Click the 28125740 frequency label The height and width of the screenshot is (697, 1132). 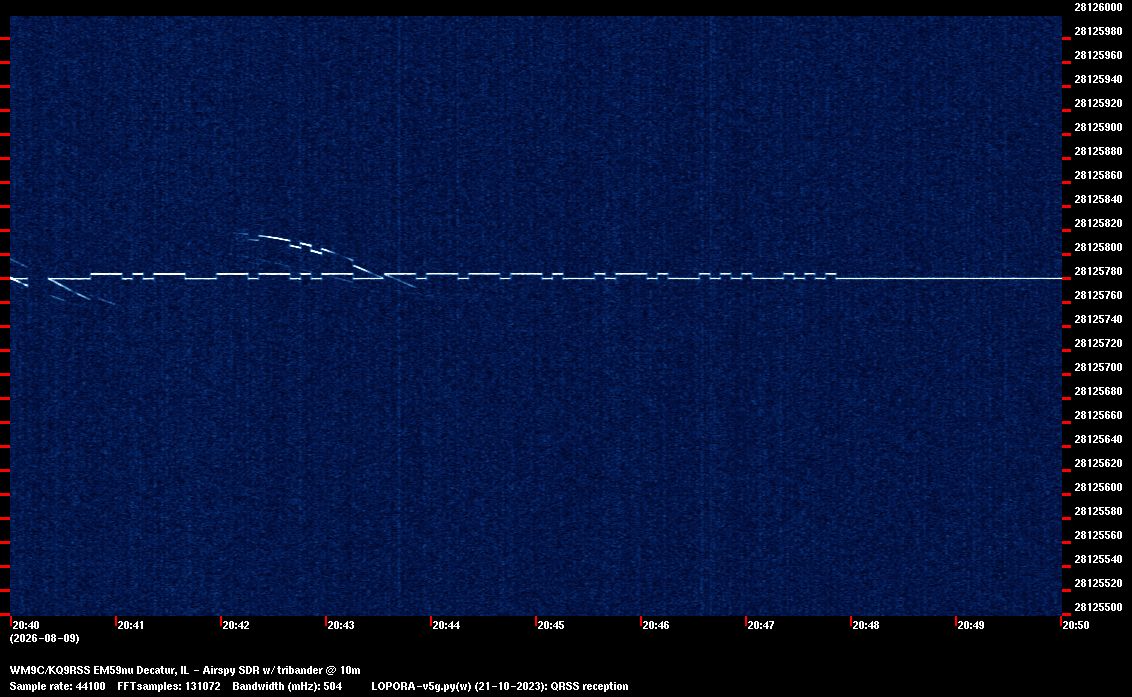(x=1098, y=319)
